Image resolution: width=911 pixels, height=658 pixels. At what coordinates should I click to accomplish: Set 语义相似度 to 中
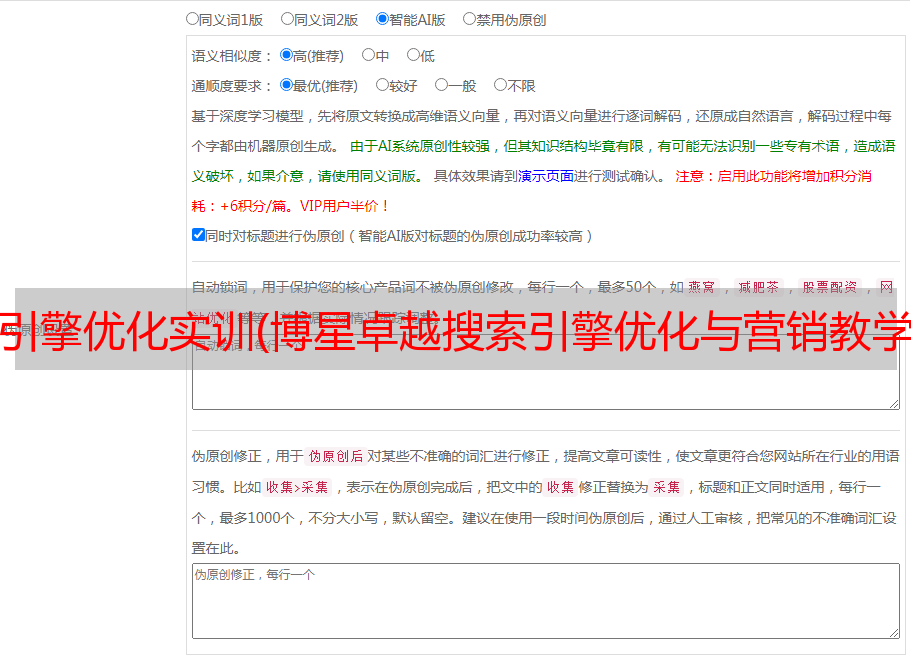[368, 55]
